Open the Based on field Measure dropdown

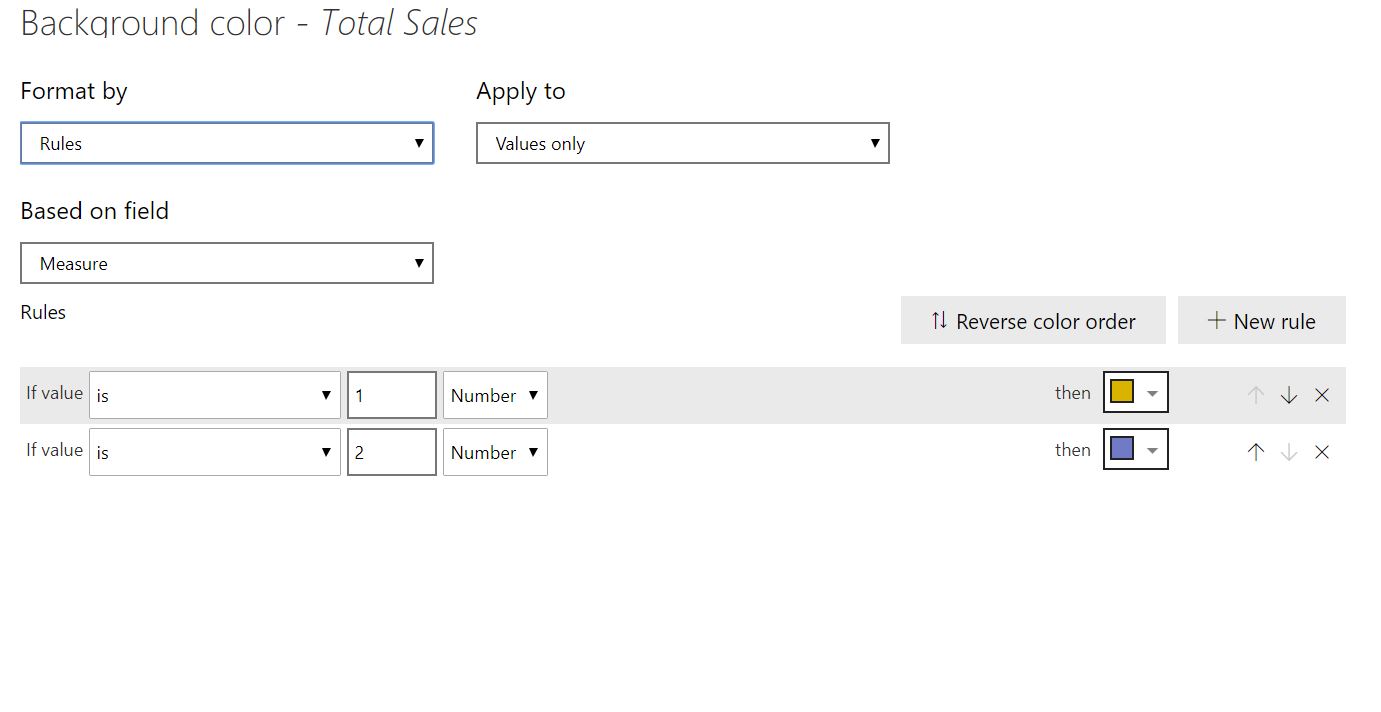coord(227,263)
